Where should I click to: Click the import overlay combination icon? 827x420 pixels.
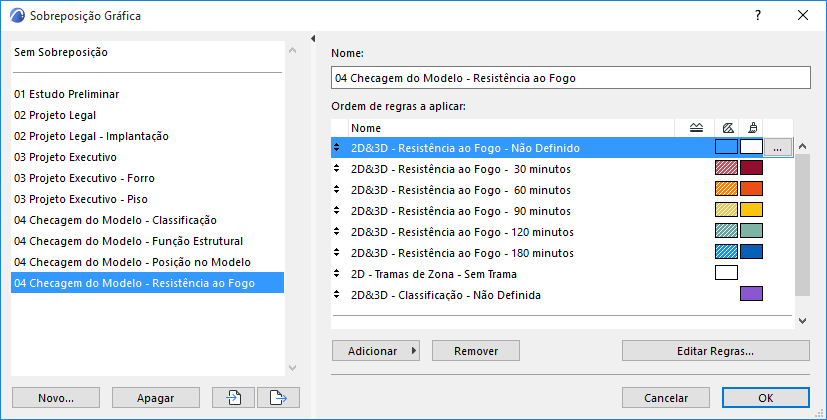click(234, 397)
